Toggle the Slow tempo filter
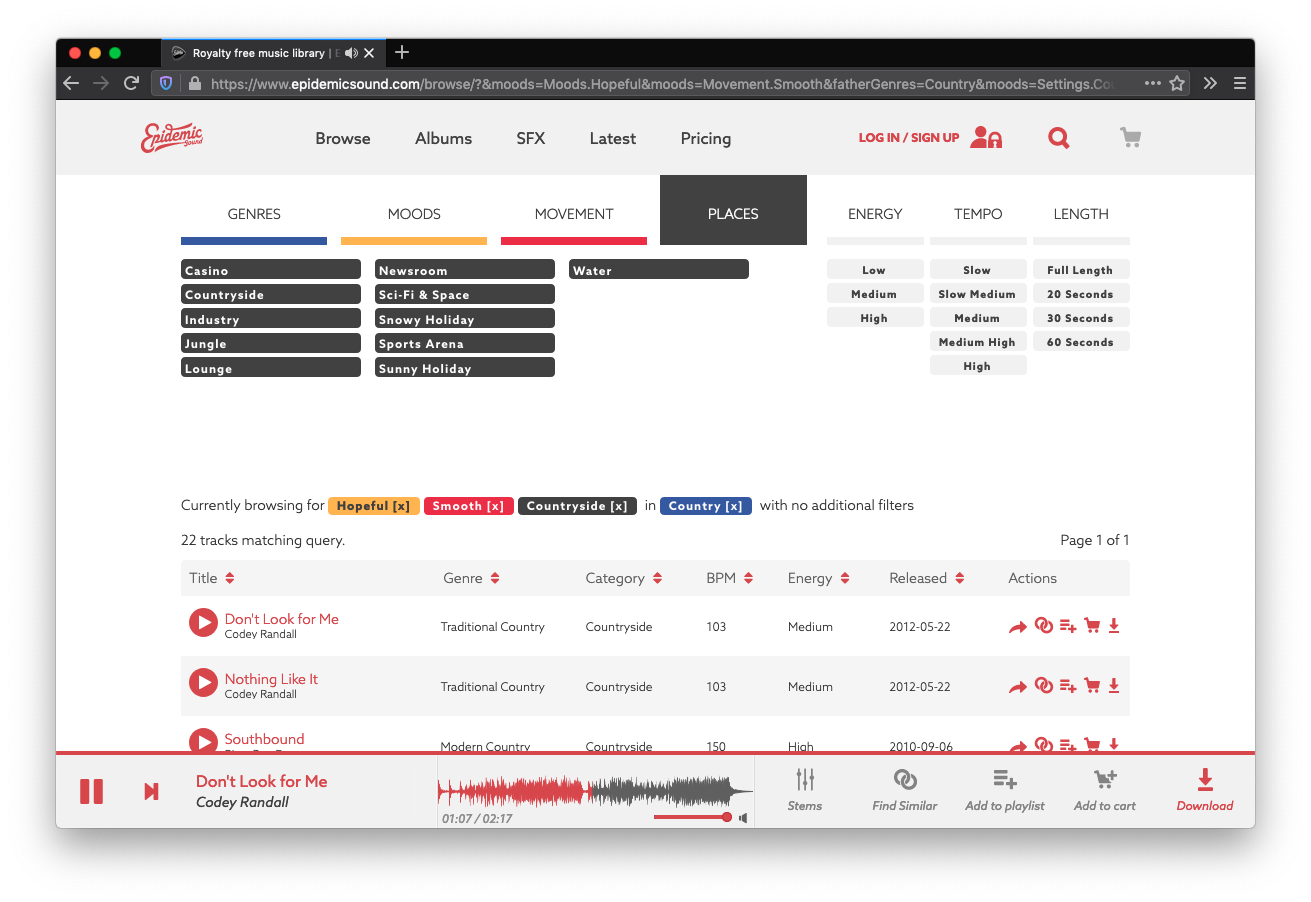The width and height of the screenshot is (1311, 902). point(978,270)
